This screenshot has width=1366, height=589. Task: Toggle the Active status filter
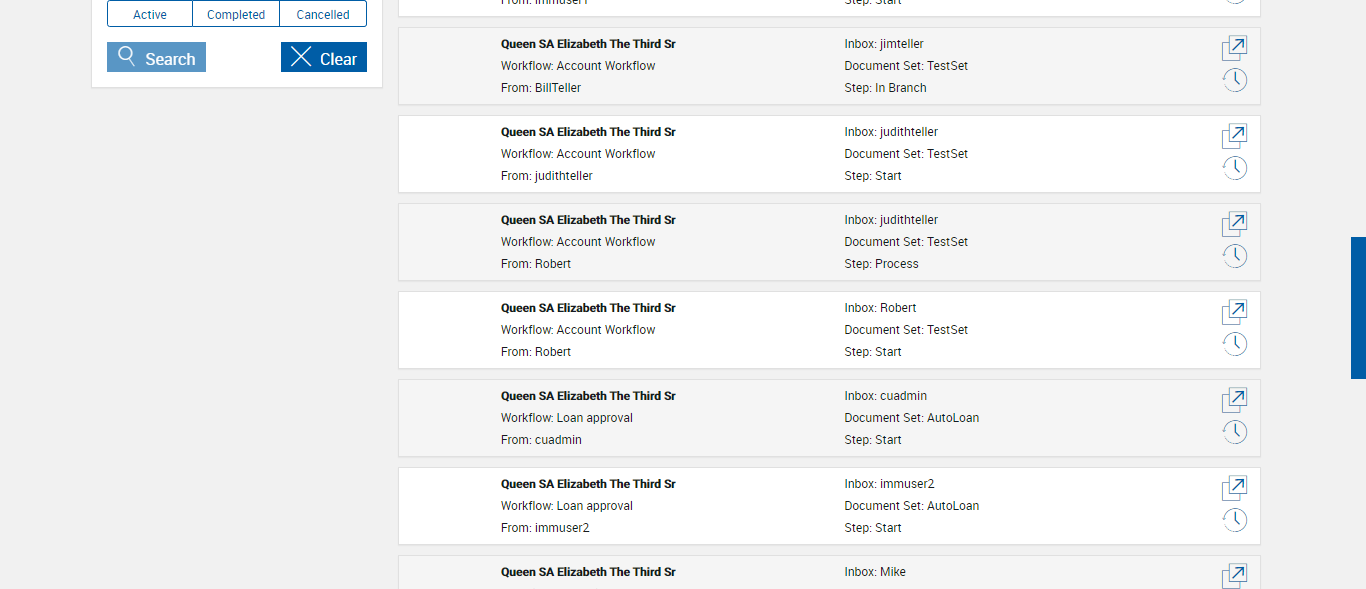click(150, 14)
